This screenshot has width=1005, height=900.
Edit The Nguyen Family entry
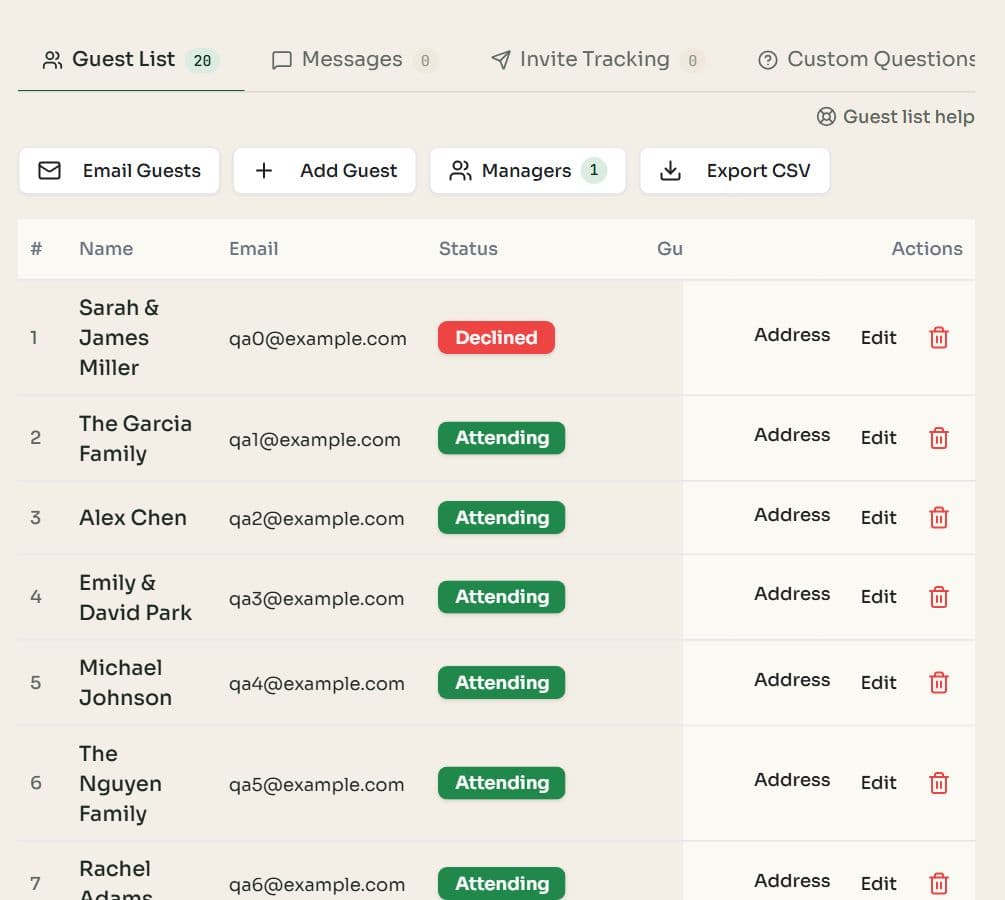pyautogui.click(x=878, y=783)
